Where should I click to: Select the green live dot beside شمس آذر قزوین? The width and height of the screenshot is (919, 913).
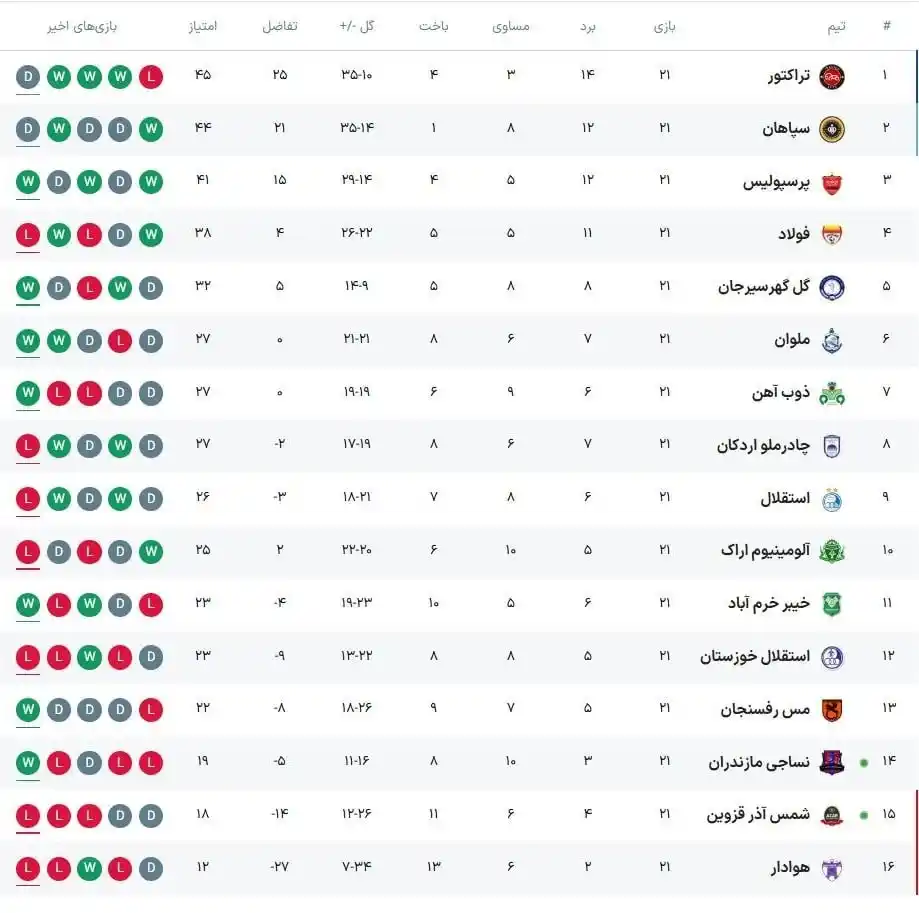tap(863, 815)
